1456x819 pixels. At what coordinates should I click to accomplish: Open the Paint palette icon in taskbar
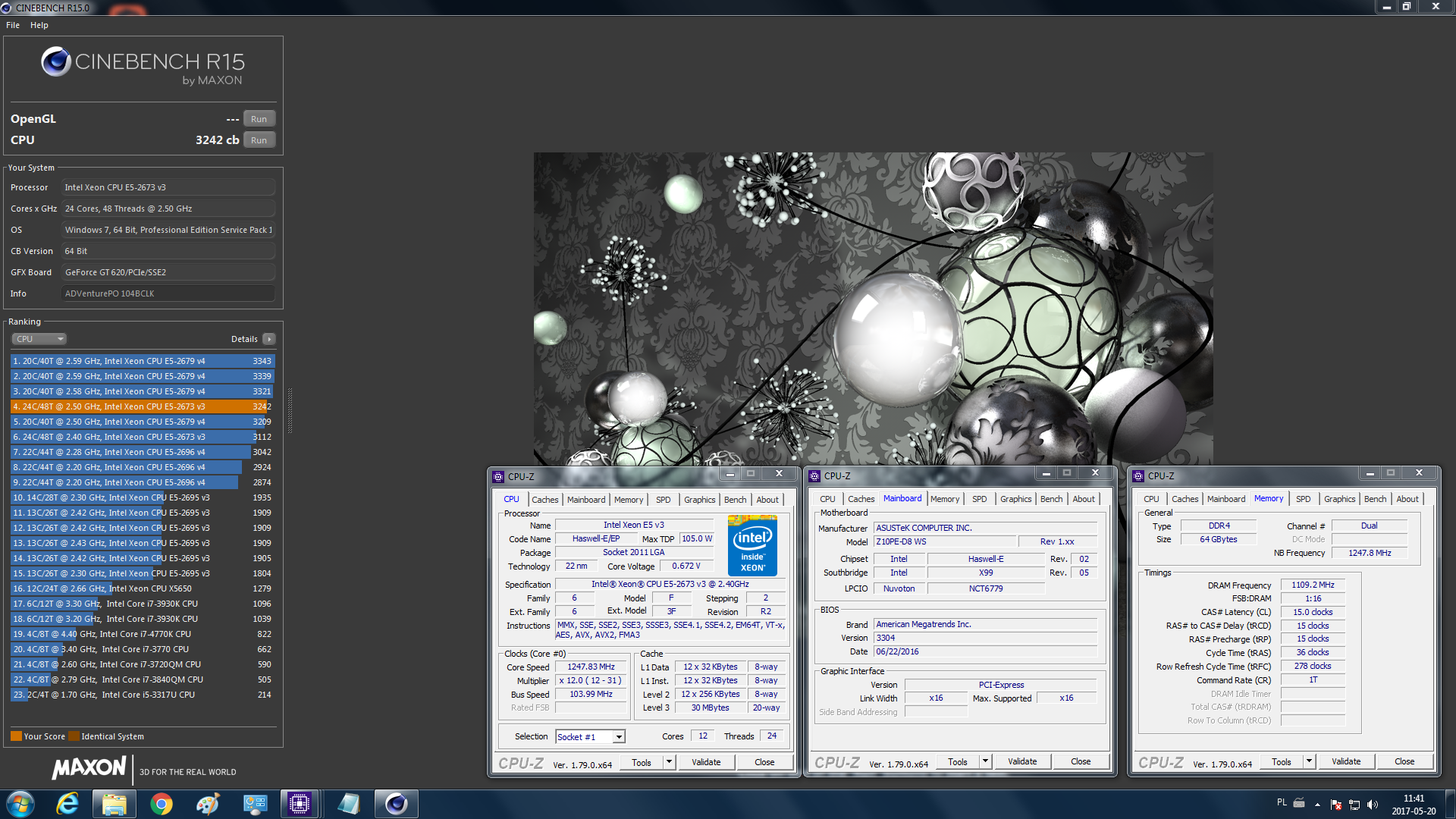[208, 804]
